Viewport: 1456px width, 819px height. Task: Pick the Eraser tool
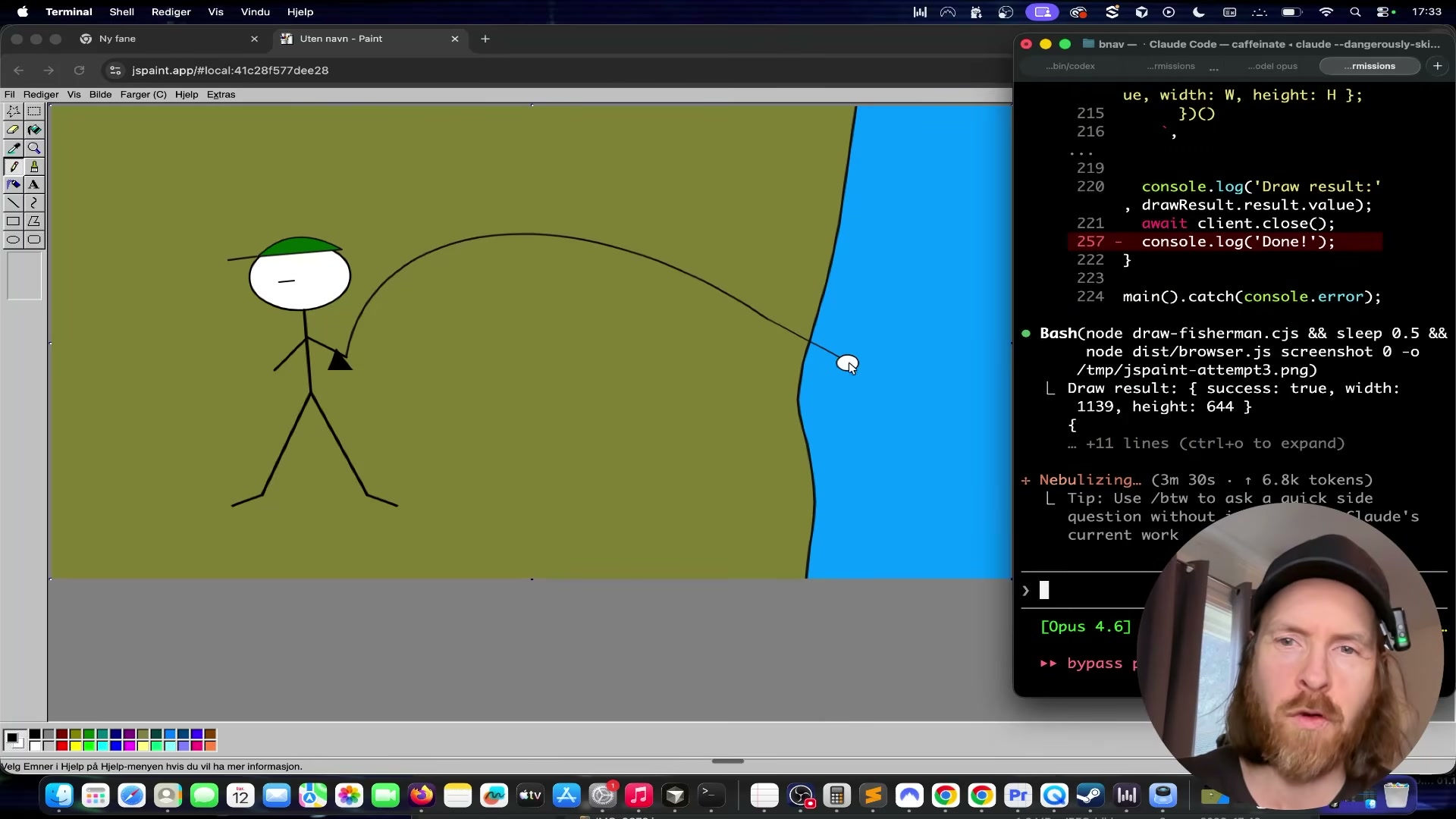pos(14,130)
